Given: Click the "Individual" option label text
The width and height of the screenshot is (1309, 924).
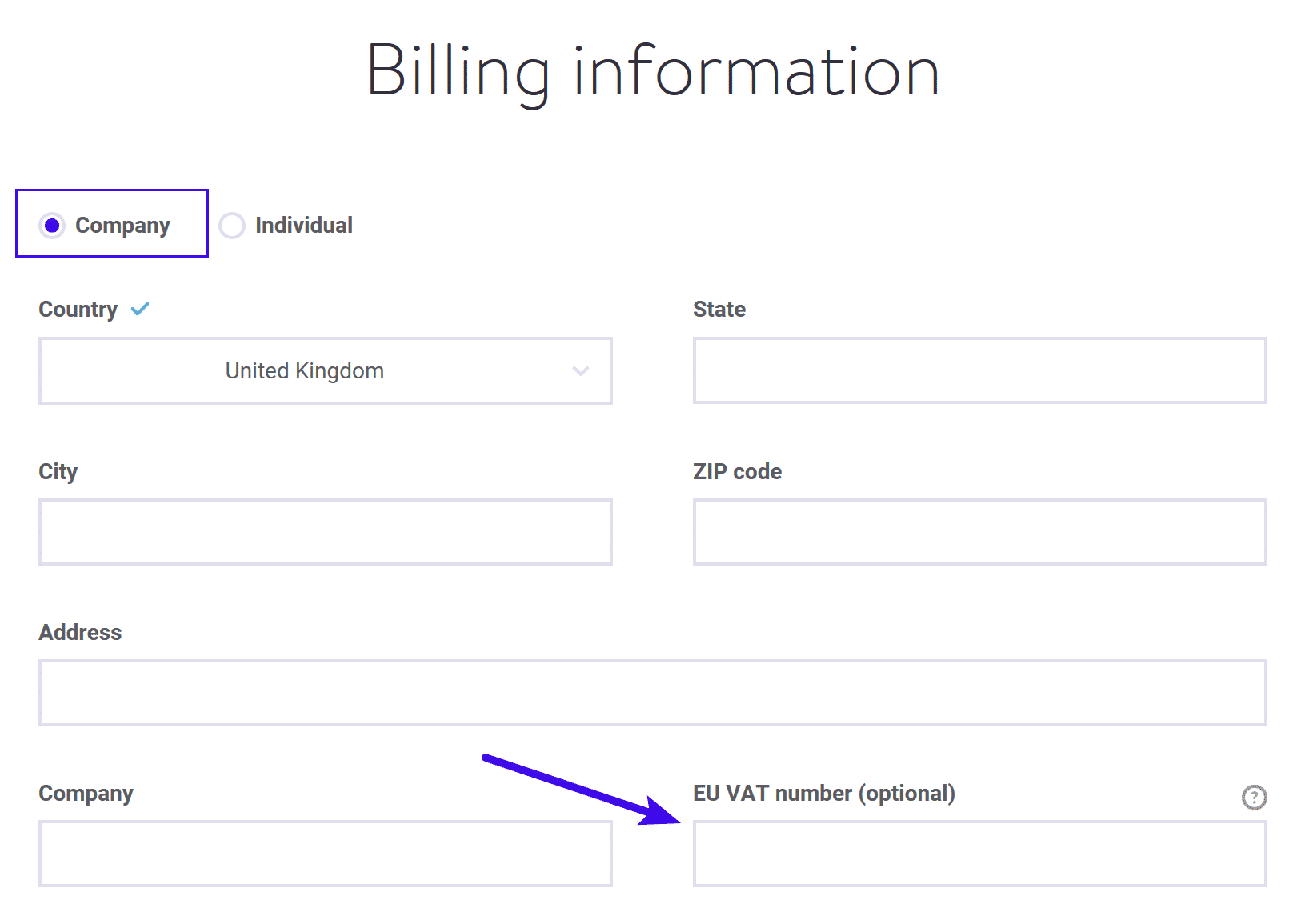Looking at the screenshot, I should coord(304,226).
